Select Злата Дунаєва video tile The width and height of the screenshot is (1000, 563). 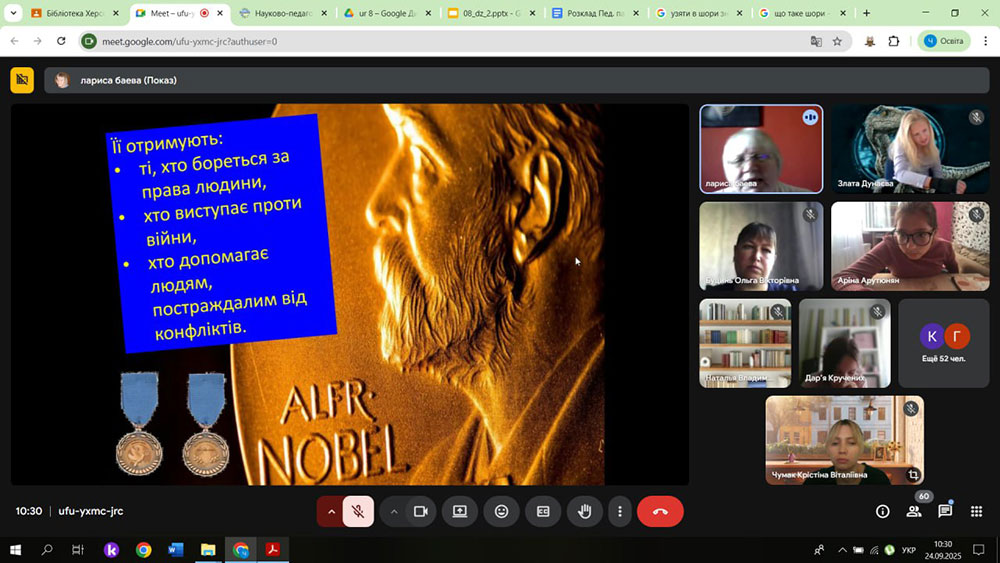click(x=910, y=149)
